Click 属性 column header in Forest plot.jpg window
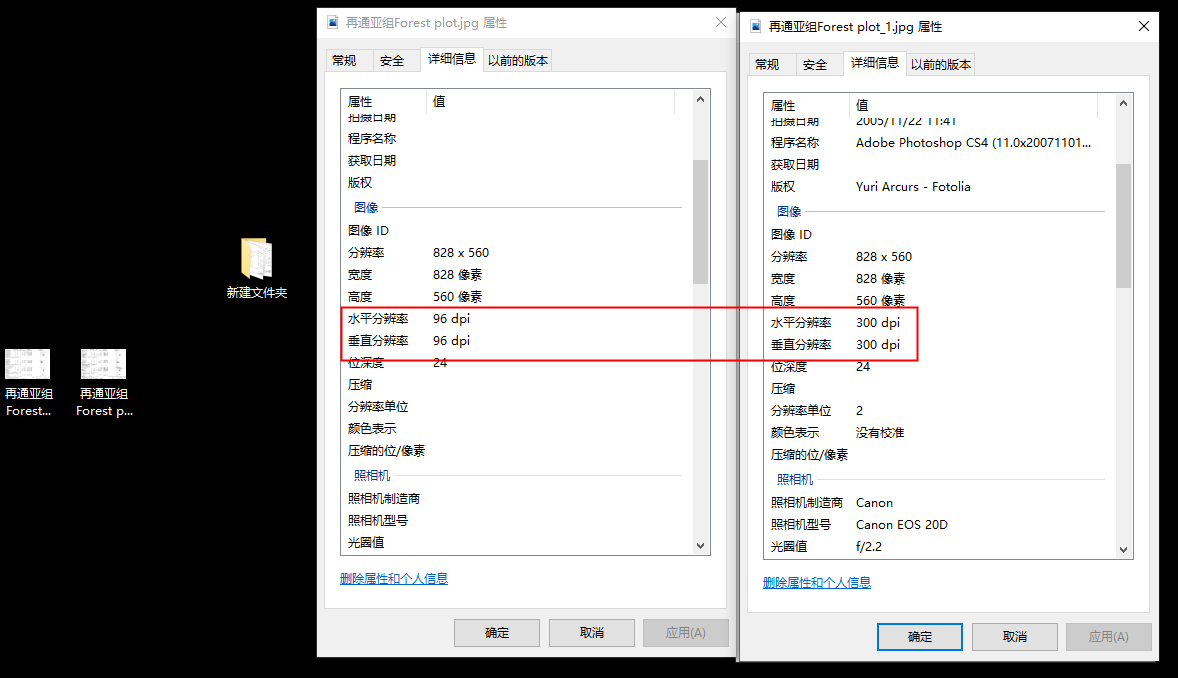Image resolution: width=1178 pixels, height=678 pixels. pos(384,101)
